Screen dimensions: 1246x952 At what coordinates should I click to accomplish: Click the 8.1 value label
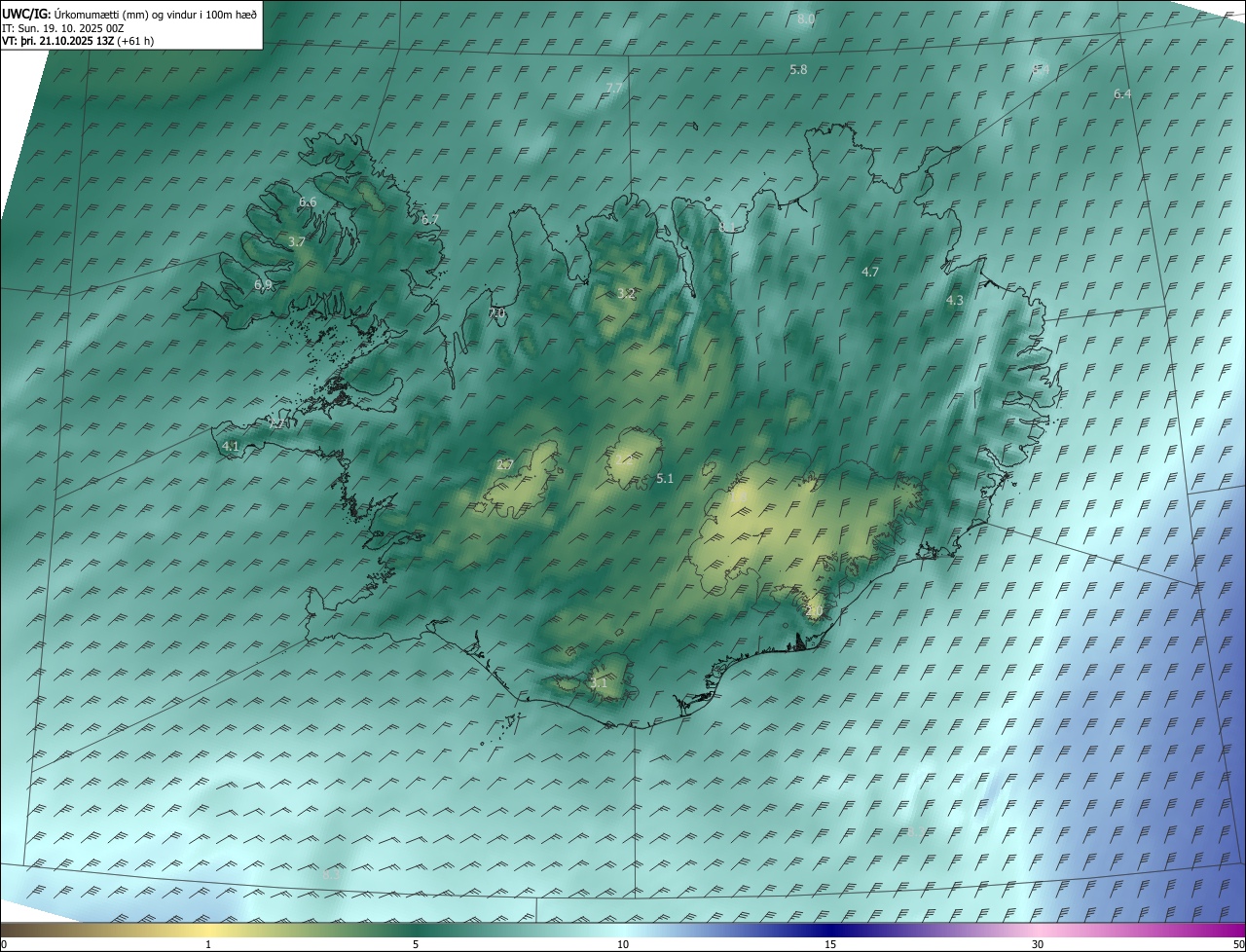click(x=727, y=227)
